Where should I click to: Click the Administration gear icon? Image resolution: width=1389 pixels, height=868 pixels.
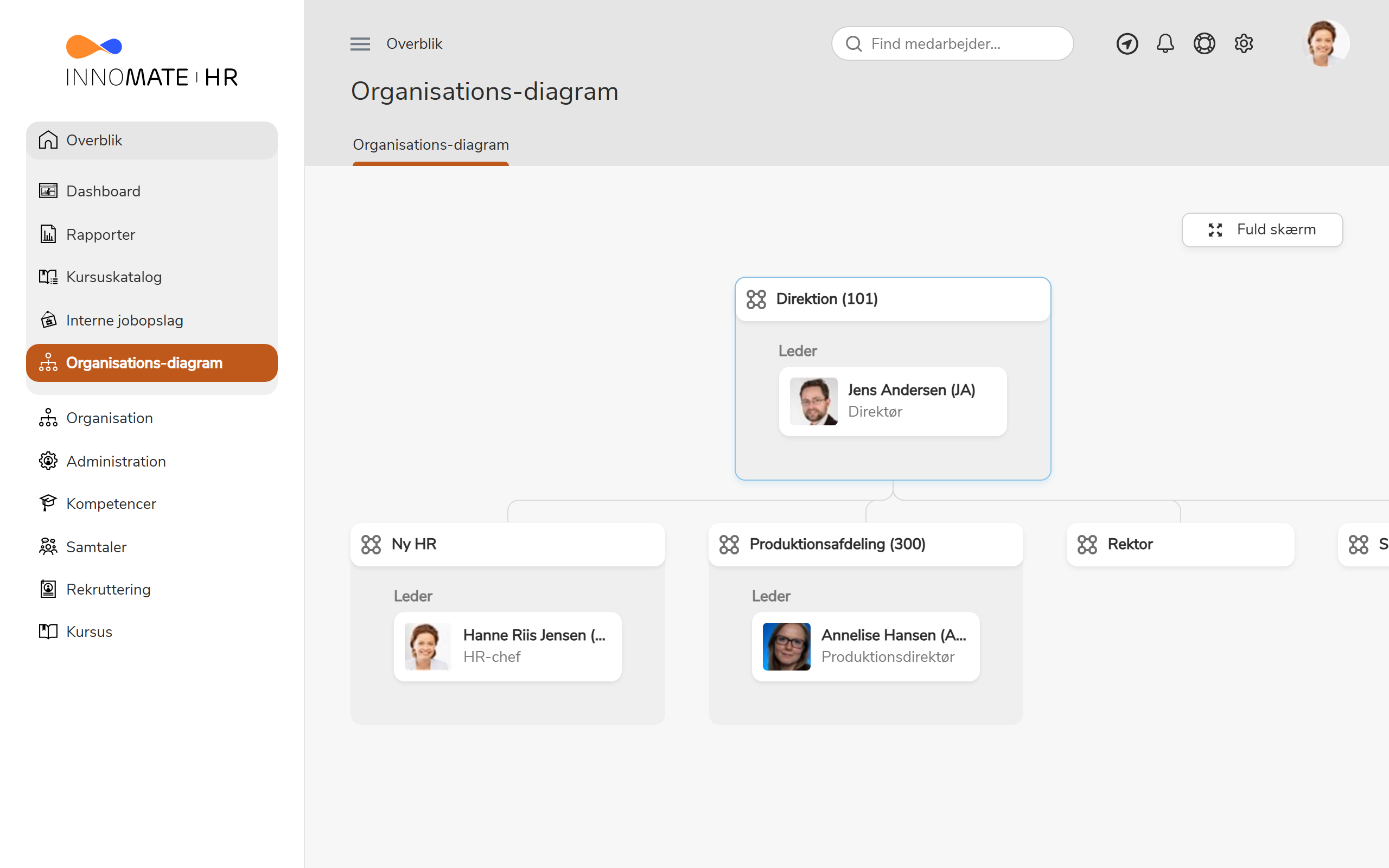coord(48,461)
